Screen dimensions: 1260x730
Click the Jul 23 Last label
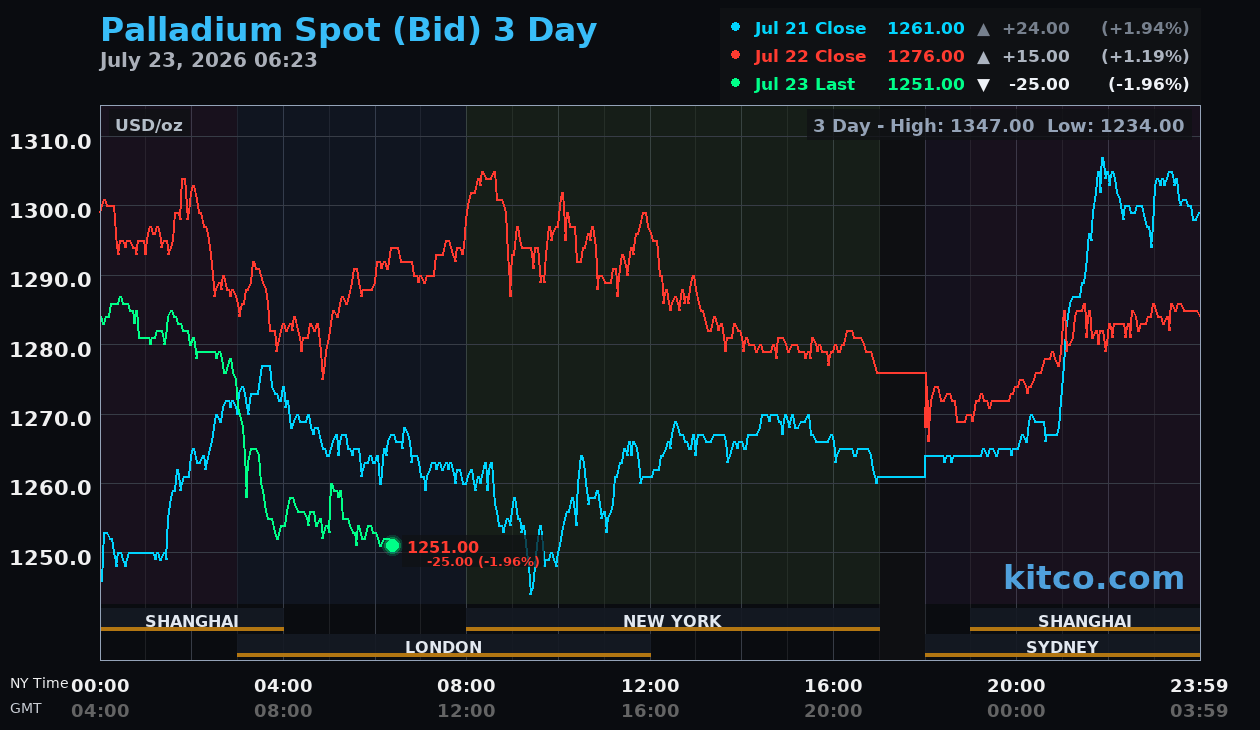tap(805, 85)
